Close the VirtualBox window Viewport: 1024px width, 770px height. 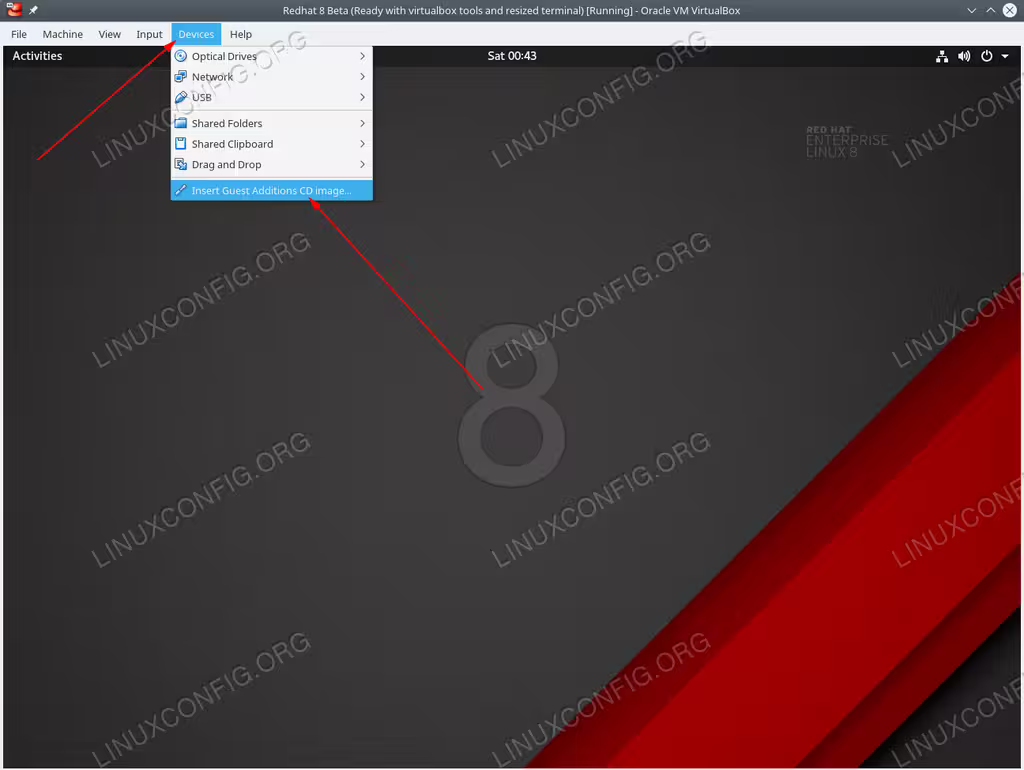click(1010, 10)
